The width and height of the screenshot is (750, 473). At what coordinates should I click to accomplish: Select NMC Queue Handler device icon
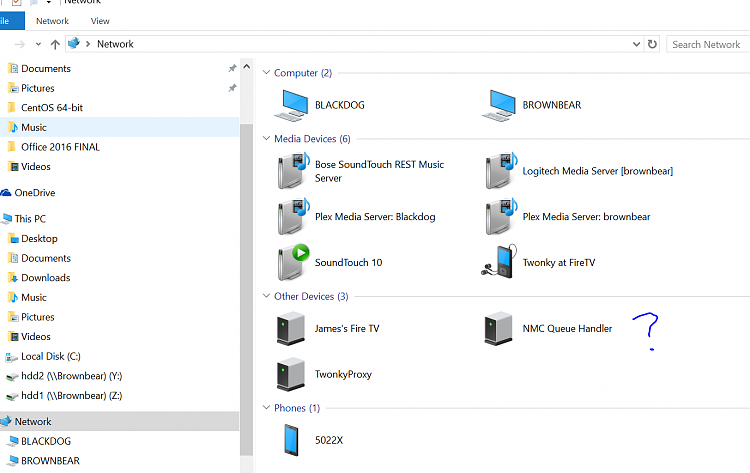click(498, 329)
